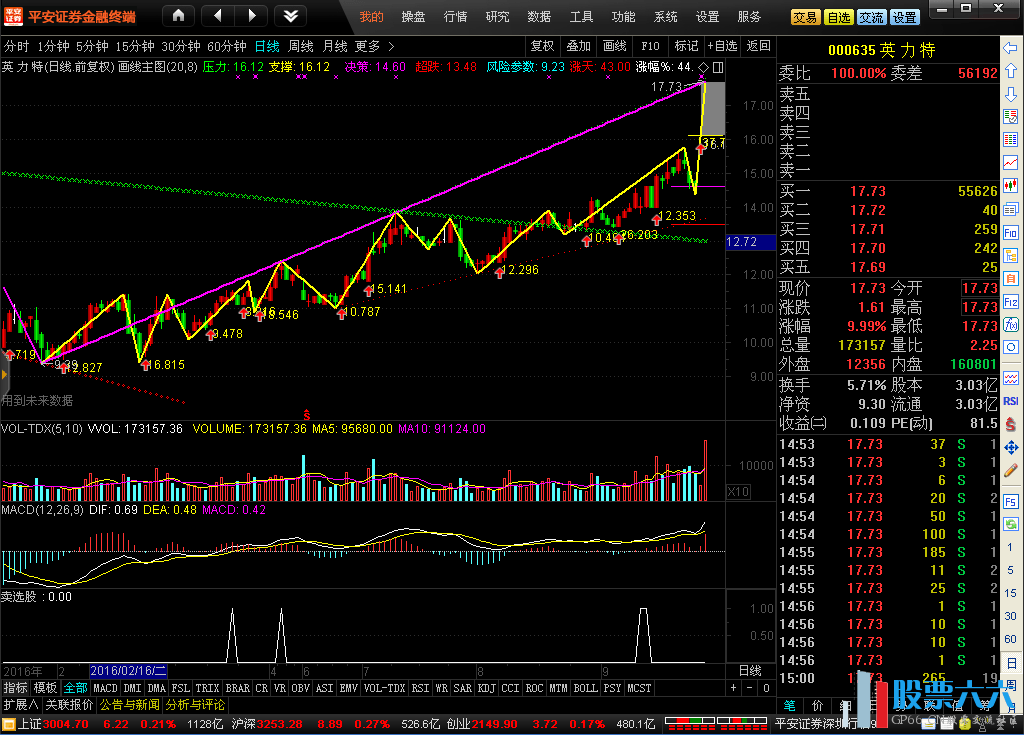Select the 模板 template tab
Image resolution: width=1024 pixels, height=735 pixels.
click(46, 688)
